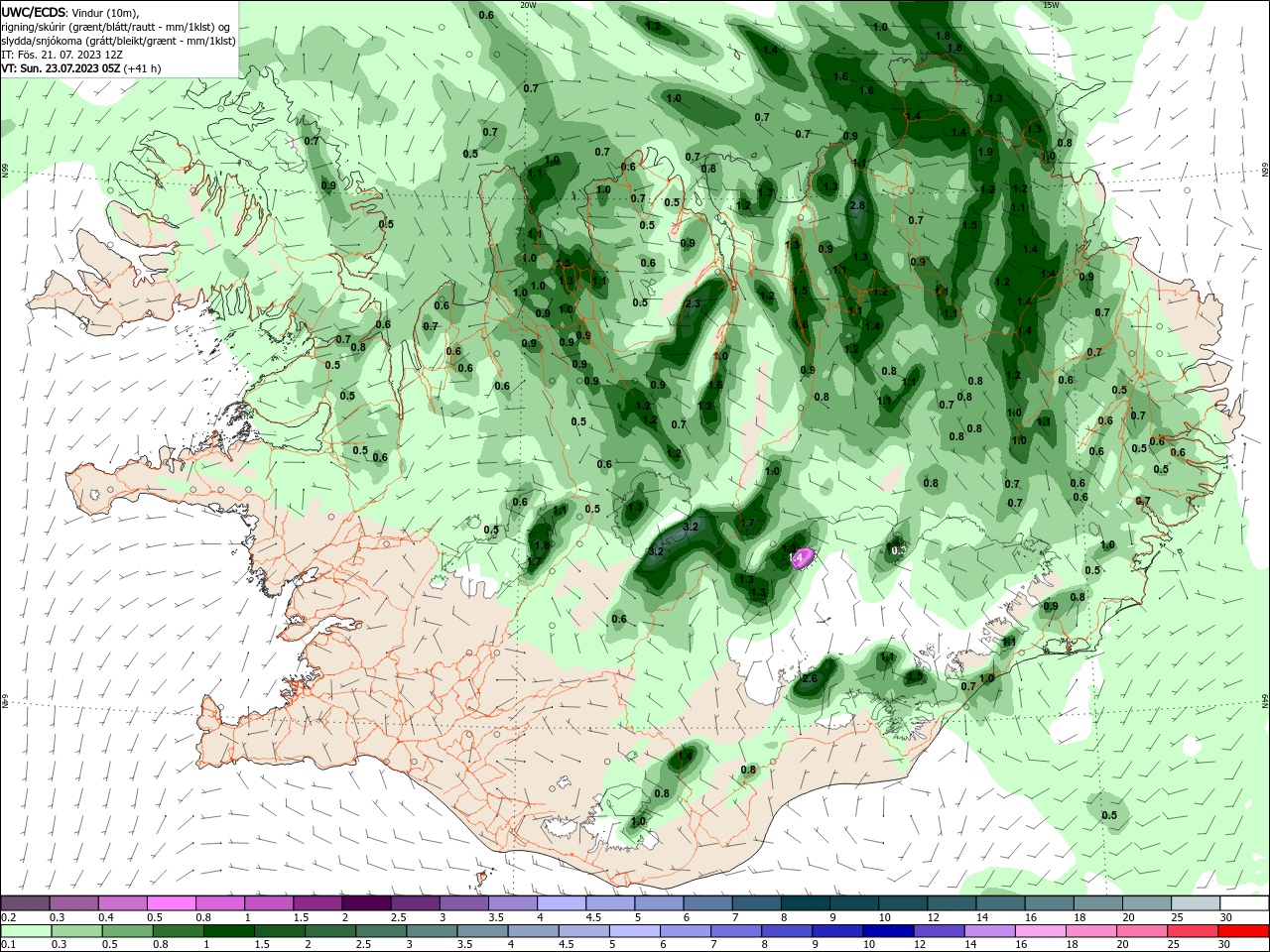Click the top-row legend swatch labeled 0.3
Screen dimensions: 1270x952
point(73,903)
